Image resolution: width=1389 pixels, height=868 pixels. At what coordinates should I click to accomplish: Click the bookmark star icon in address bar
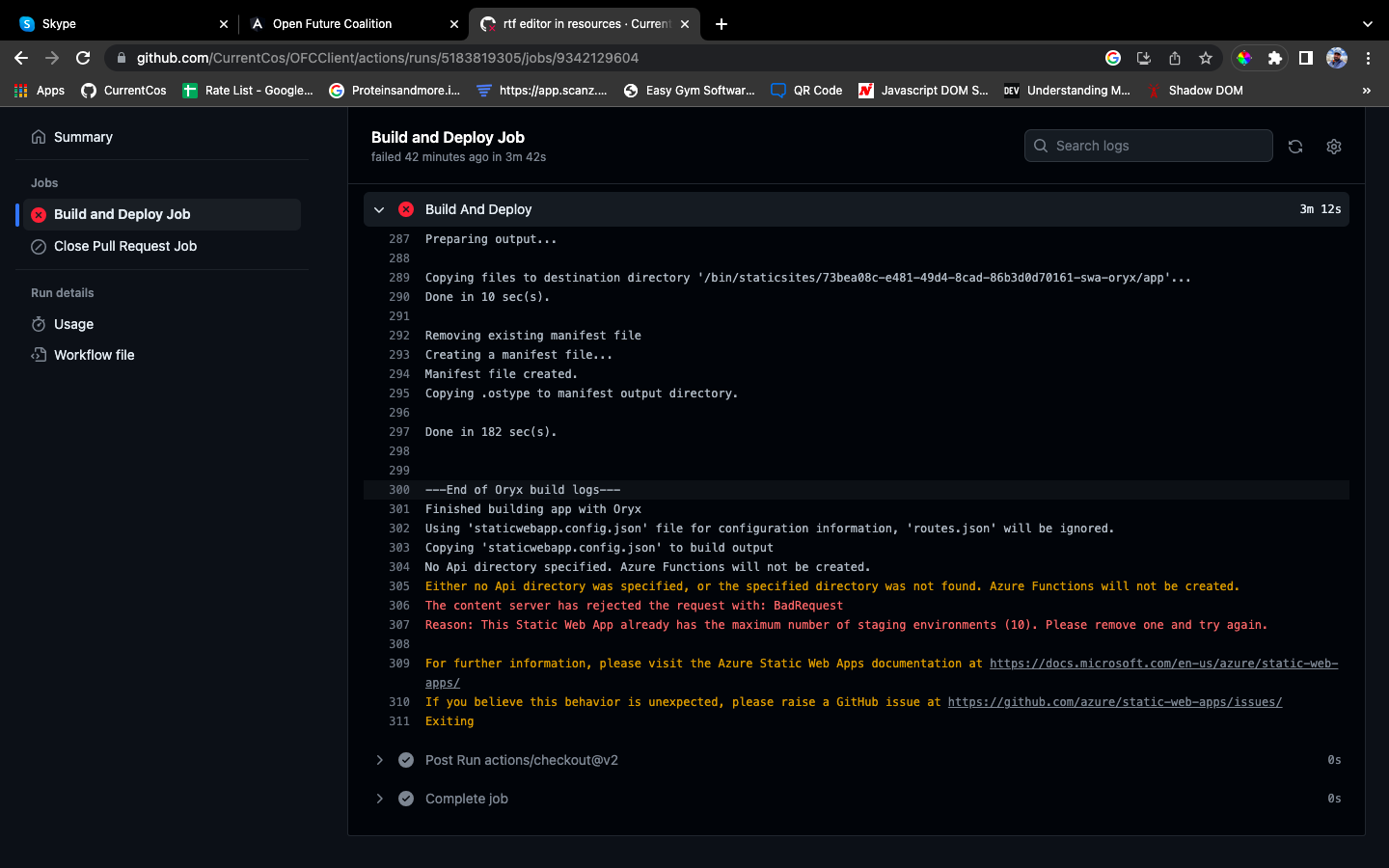pyautogui.click(x=1206, y=58)
